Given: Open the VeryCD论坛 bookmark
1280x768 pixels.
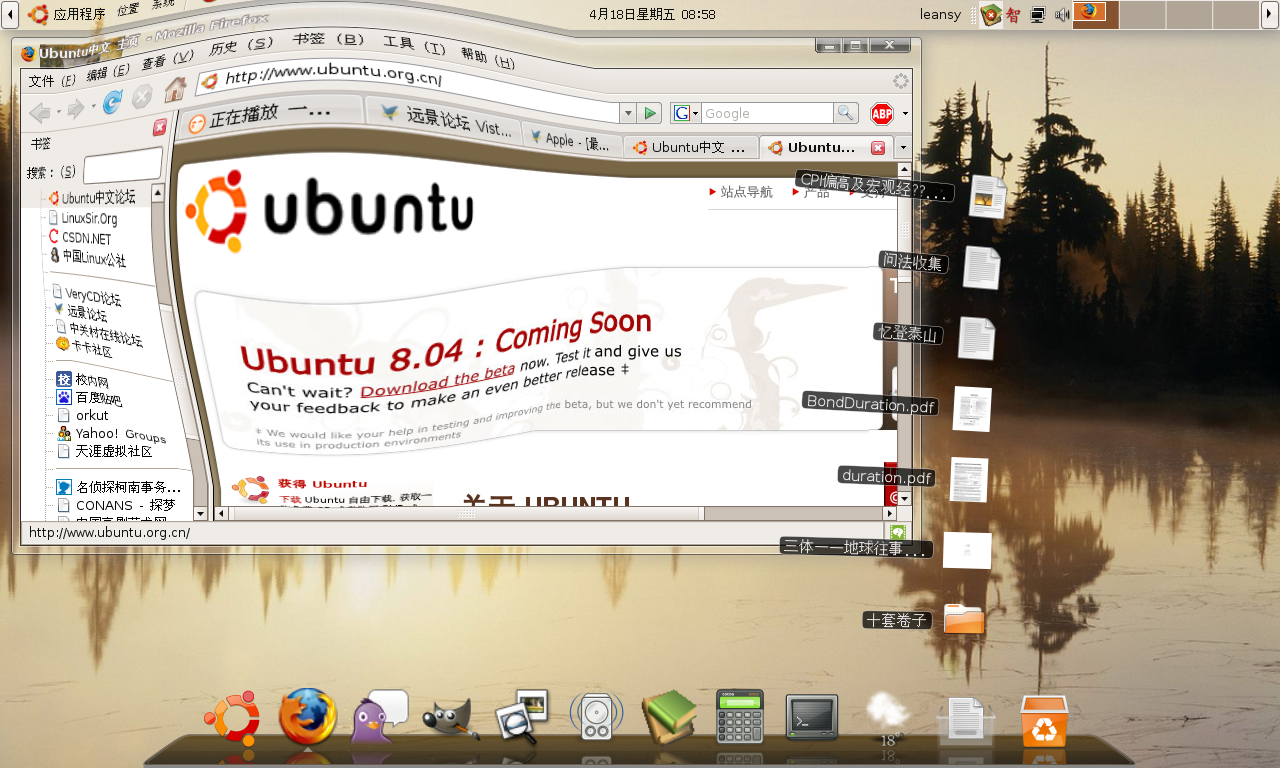Looking at the screenshot, I should point(87,296).
